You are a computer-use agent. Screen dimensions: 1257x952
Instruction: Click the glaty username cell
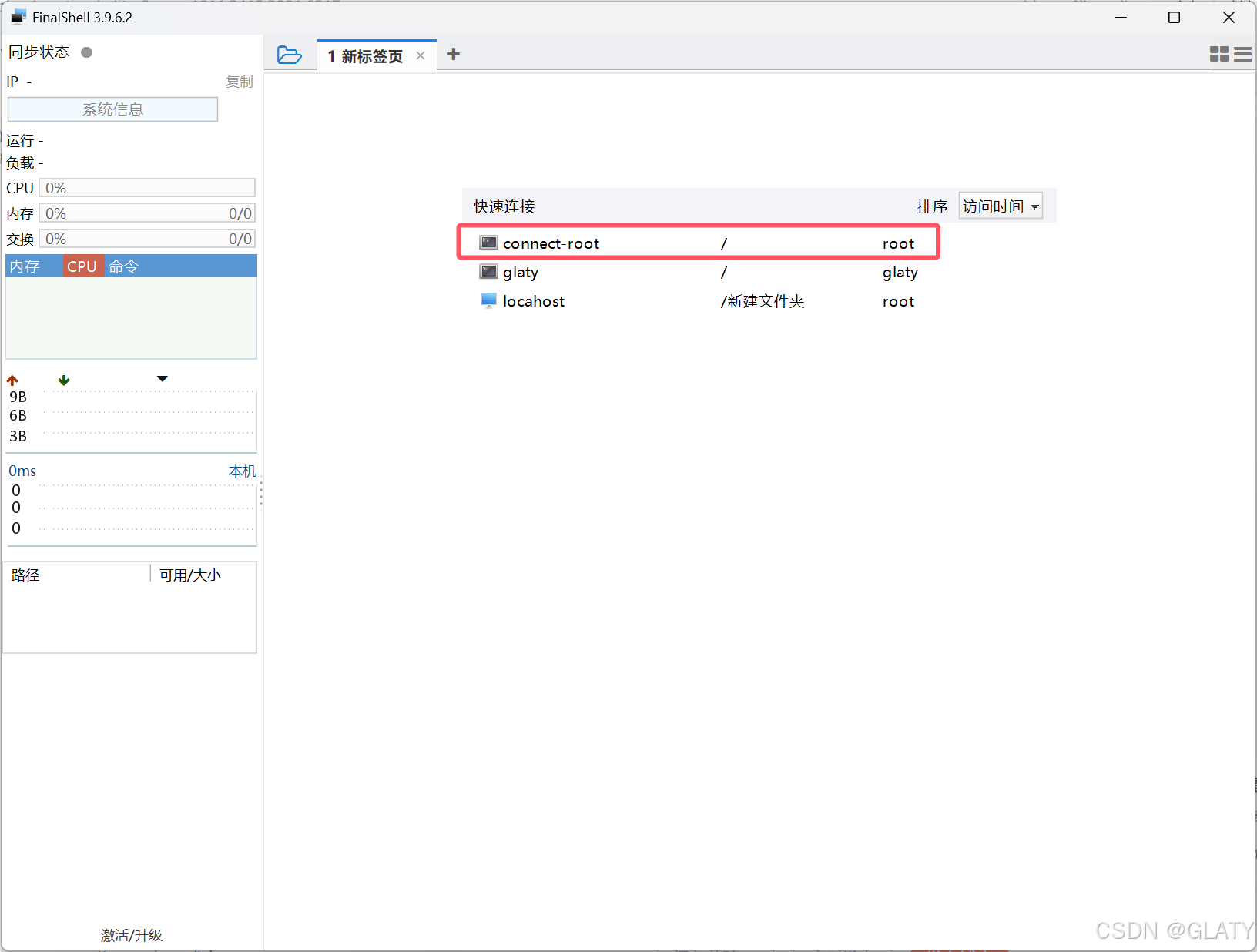pyautogui.click(x=900, y=272)
